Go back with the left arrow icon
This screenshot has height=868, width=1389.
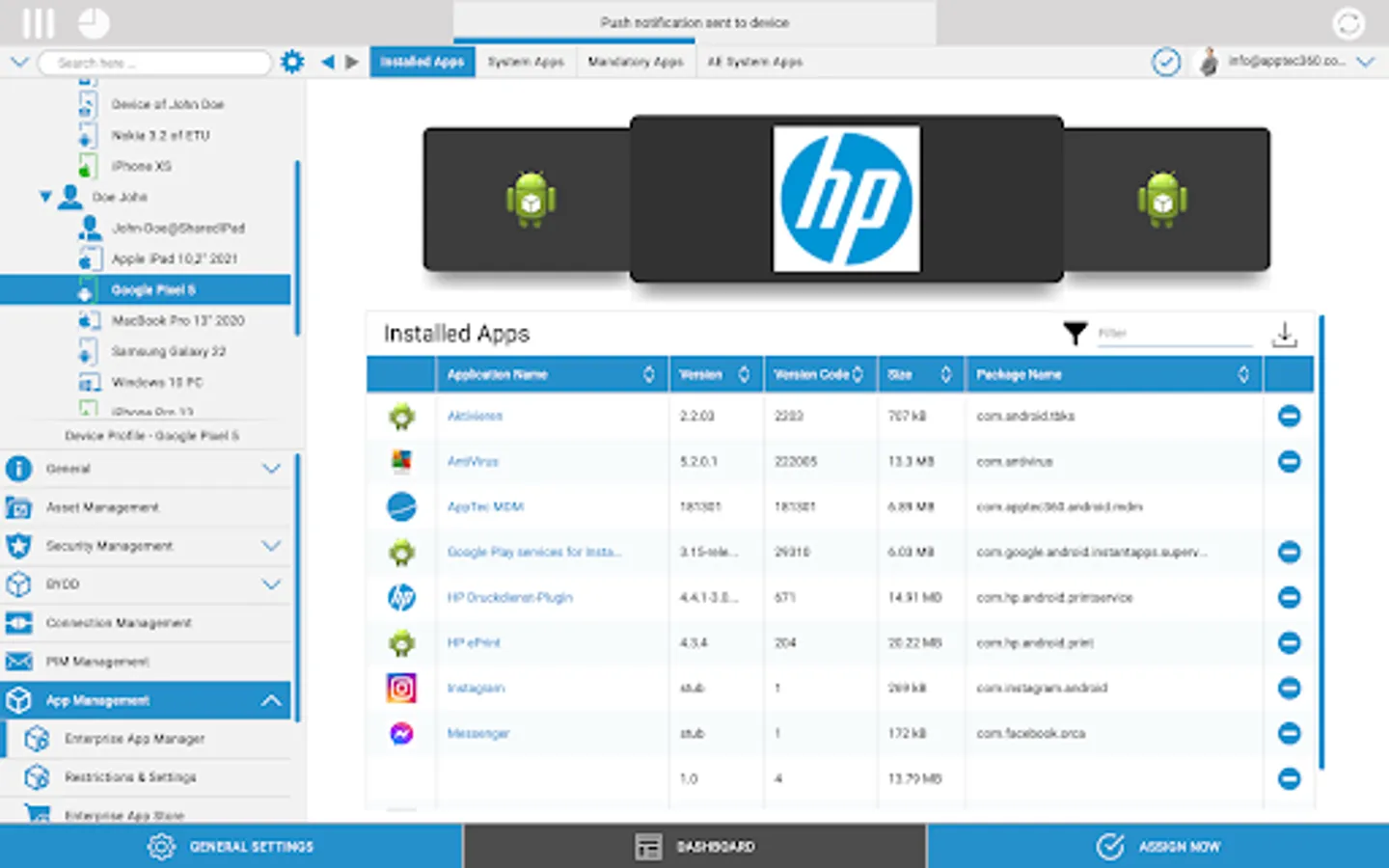(327, 62)
